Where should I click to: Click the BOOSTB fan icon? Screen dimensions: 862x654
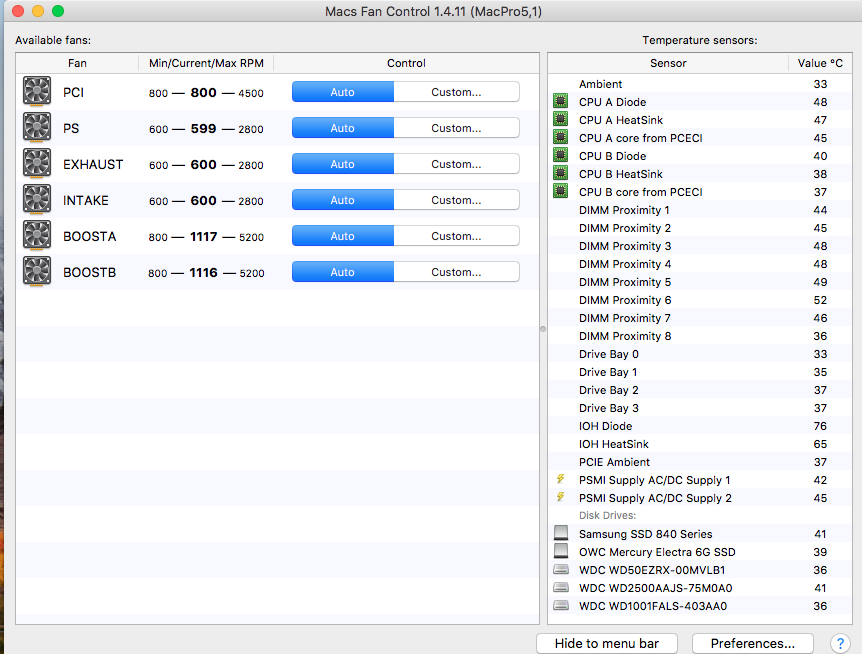(x=37, y=271)
